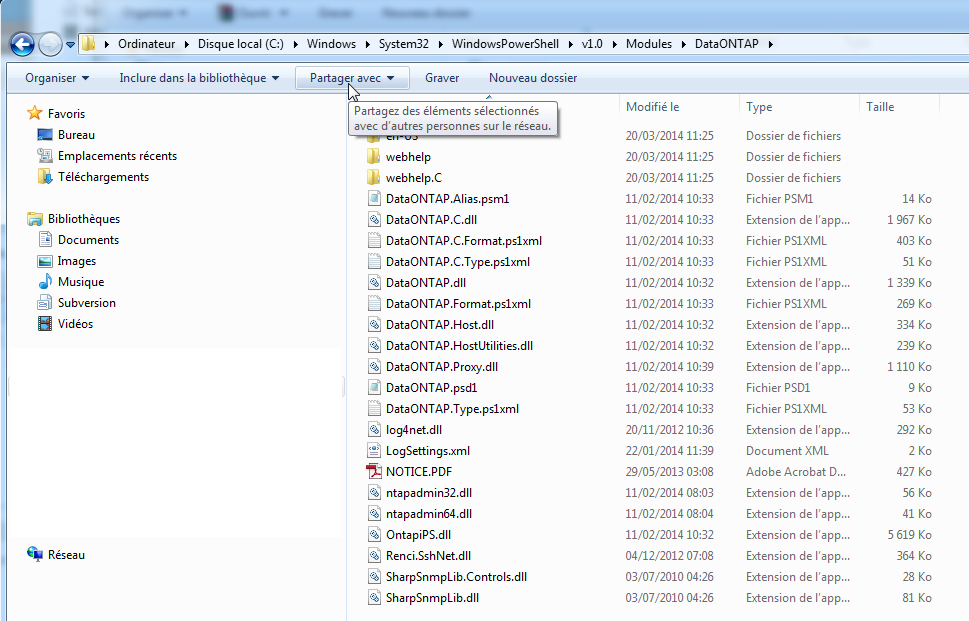Expand the breadcrumb arrow after Ordinateur
Viewport: 969px width, 621px height.
(187, 44)
